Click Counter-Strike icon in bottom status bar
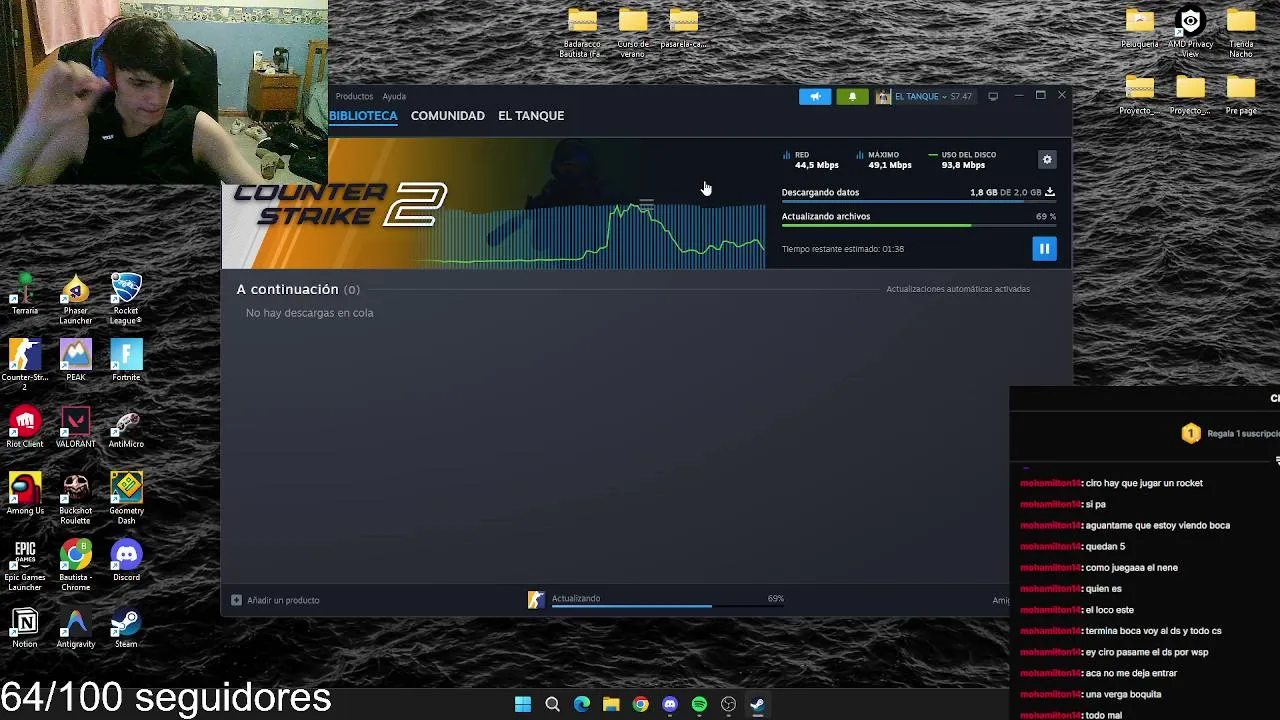Screen dimensions: 1280x720 [536, 600]
